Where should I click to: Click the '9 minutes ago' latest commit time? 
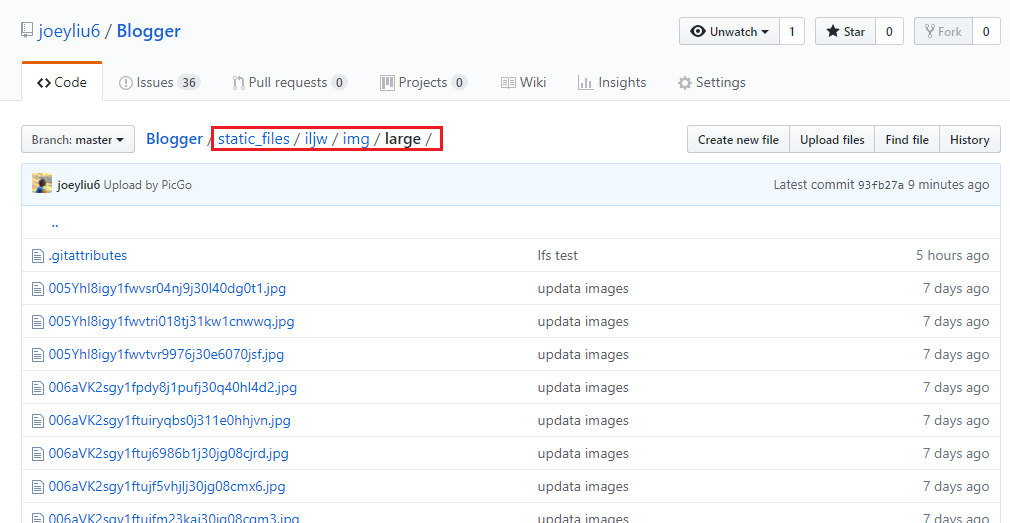coord(948,185)
